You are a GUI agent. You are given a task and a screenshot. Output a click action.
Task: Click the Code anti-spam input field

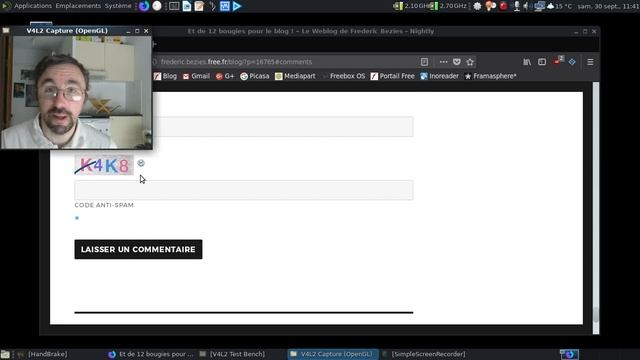coord(244,190)
